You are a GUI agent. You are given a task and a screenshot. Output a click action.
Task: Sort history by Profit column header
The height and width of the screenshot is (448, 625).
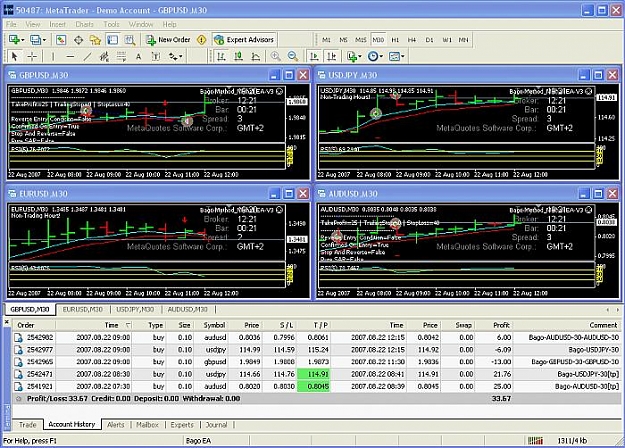[495, 325]
